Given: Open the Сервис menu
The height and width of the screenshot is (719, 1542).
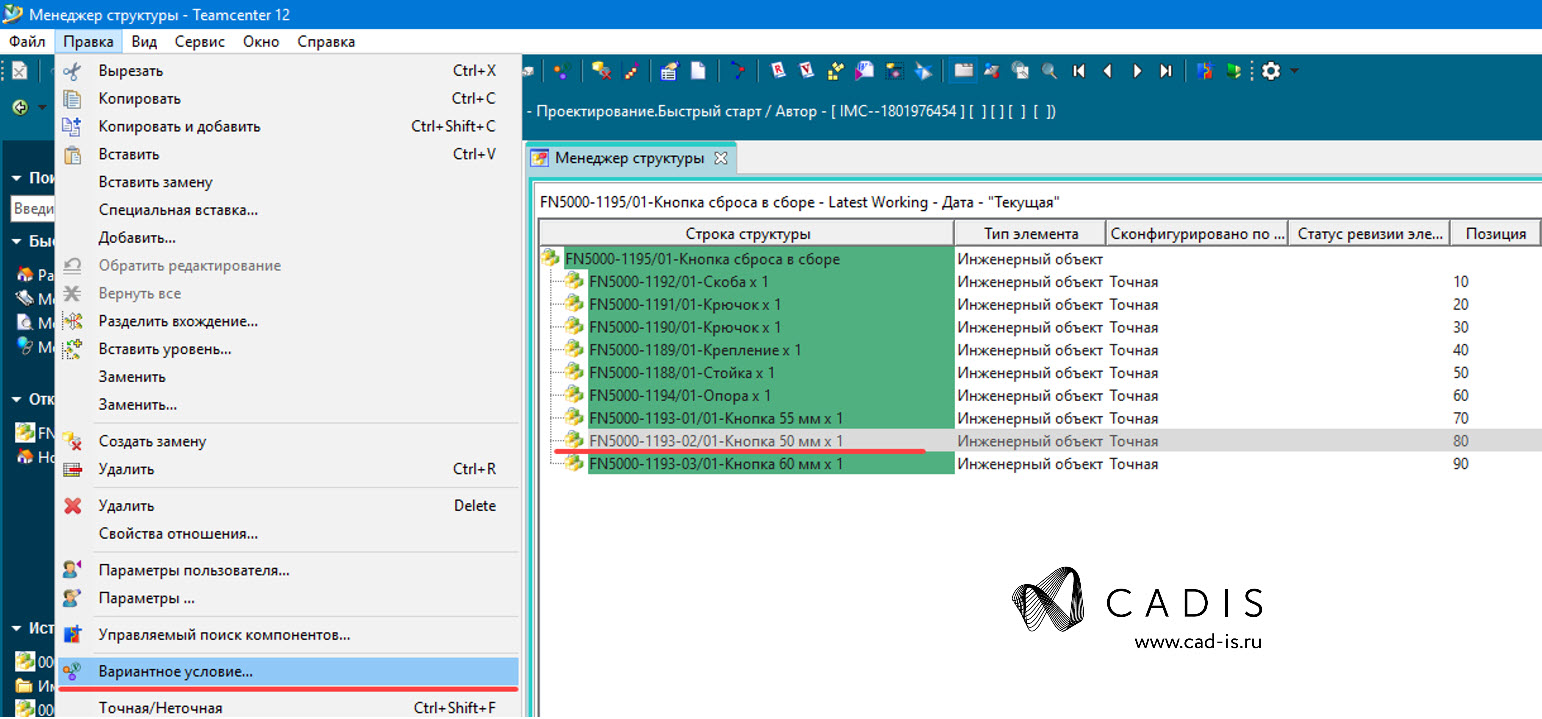Looking at the screenshot, I should (200, 42).
